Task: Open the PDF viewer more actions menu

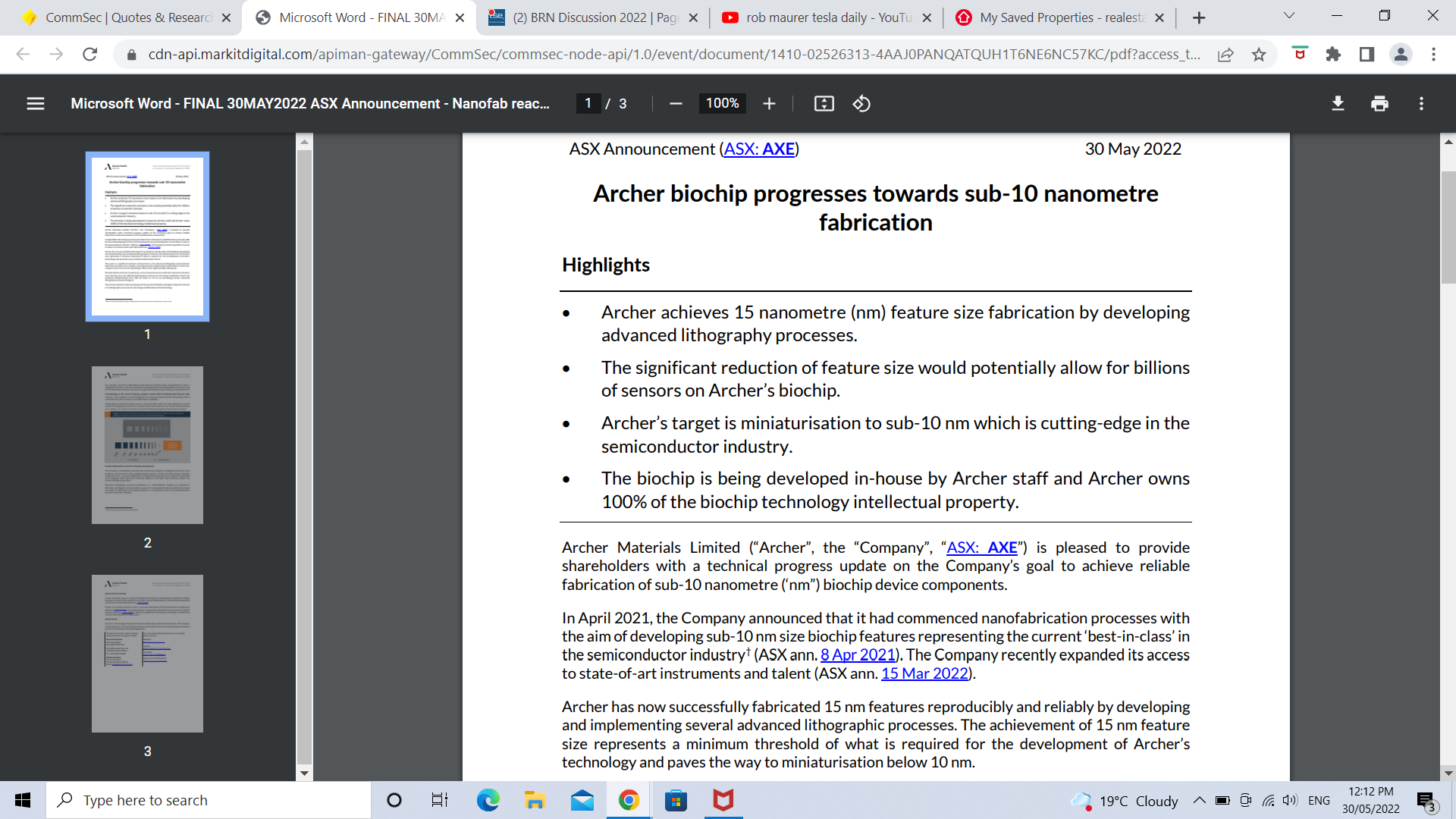Action: click(x=1421, y=104)
